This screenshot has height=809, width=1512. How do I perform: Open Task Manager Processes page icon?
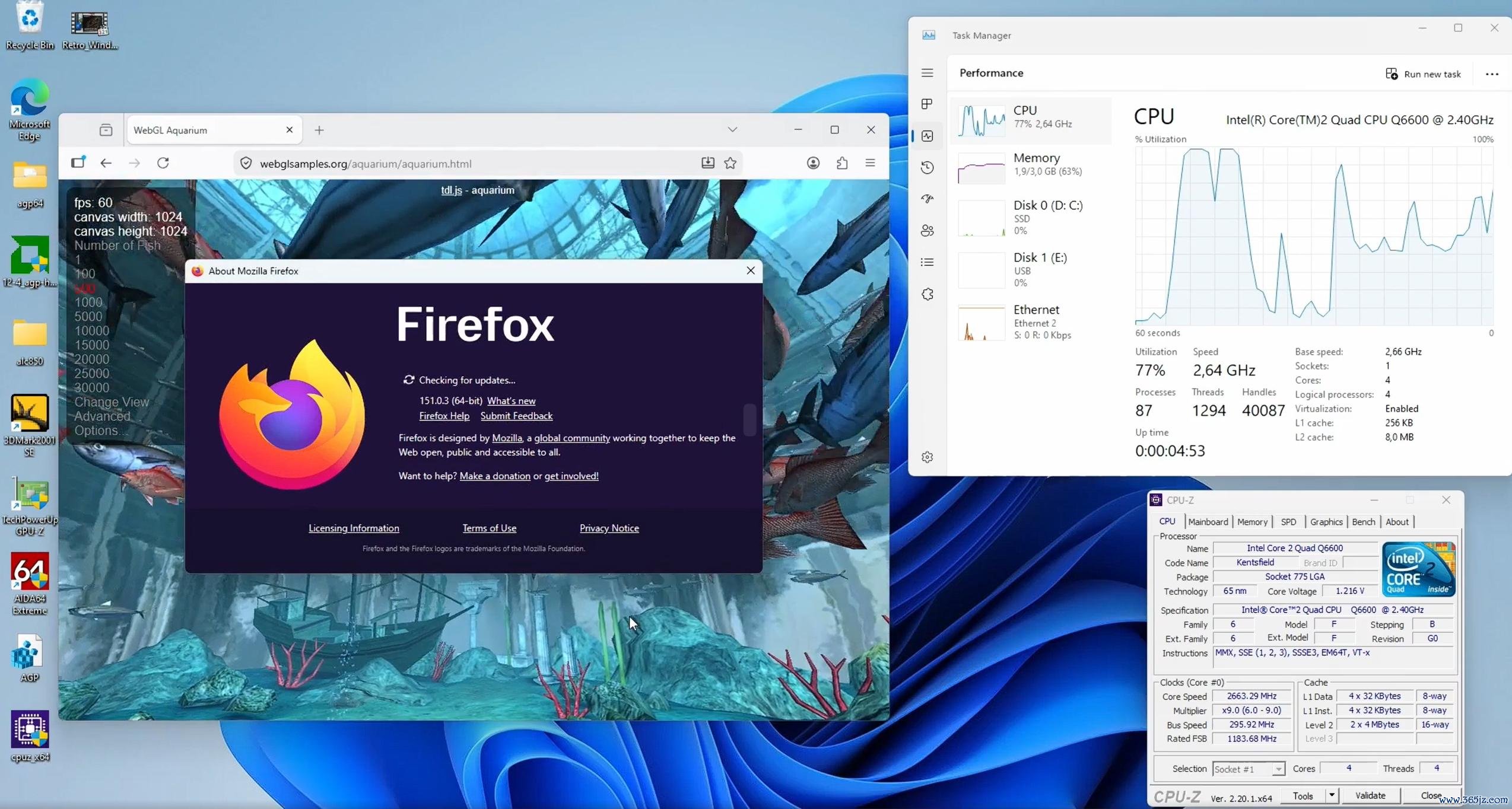tap(927, 104)
